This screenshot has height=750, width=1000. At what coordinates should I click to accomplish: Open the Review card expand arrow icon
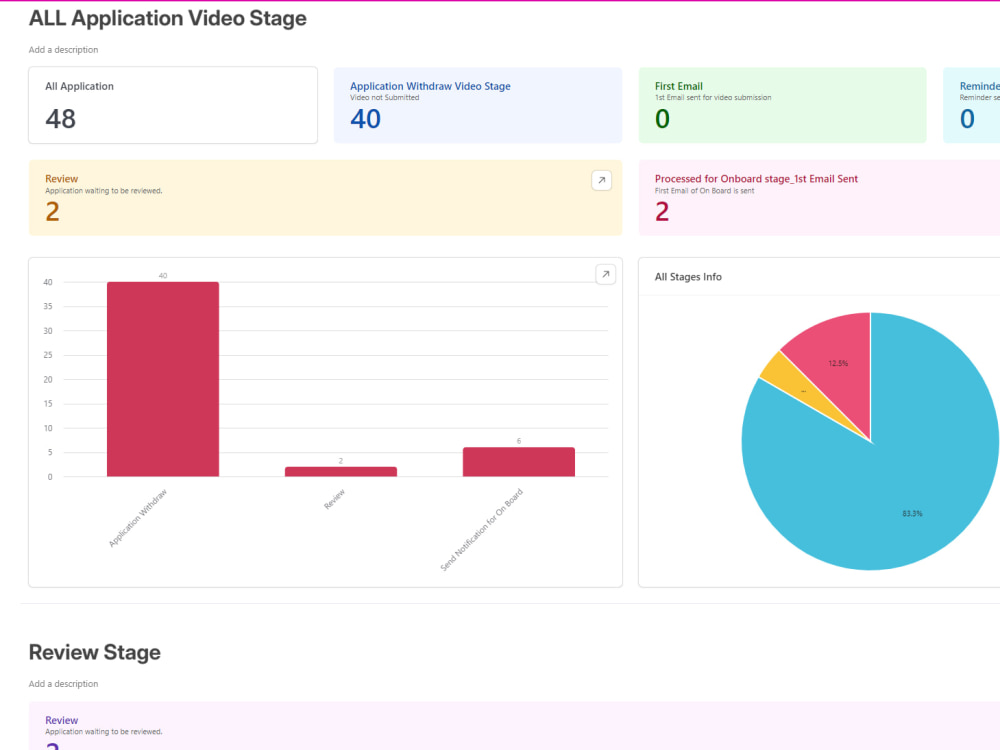(x=601, y=180)
